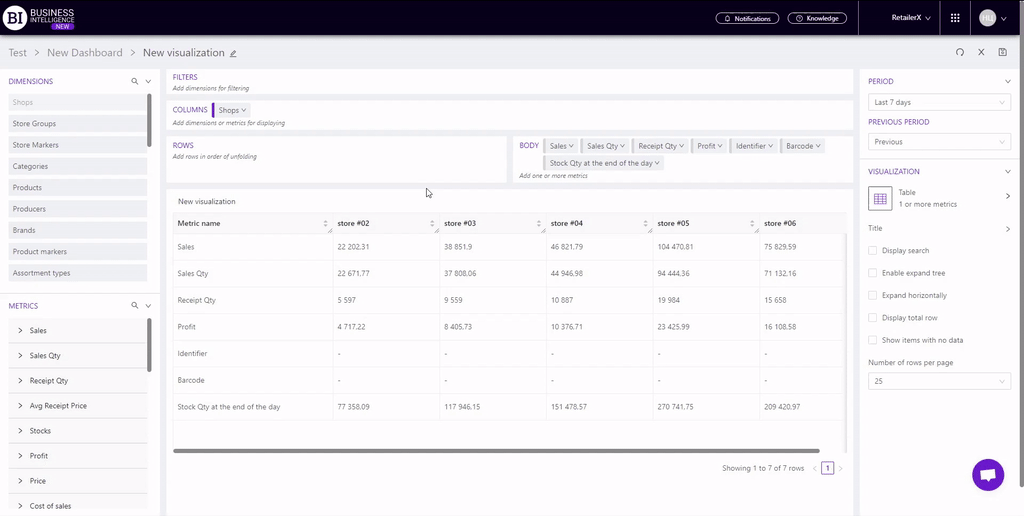This screenshot has width=1024, height=517.
Task: Open the chat support bubble
Action: (x=987, y=475)
